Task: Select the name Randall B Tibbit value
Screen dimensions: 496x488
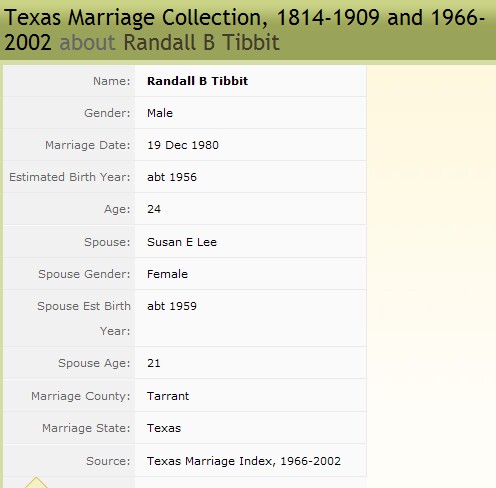Action: [197, 81]
